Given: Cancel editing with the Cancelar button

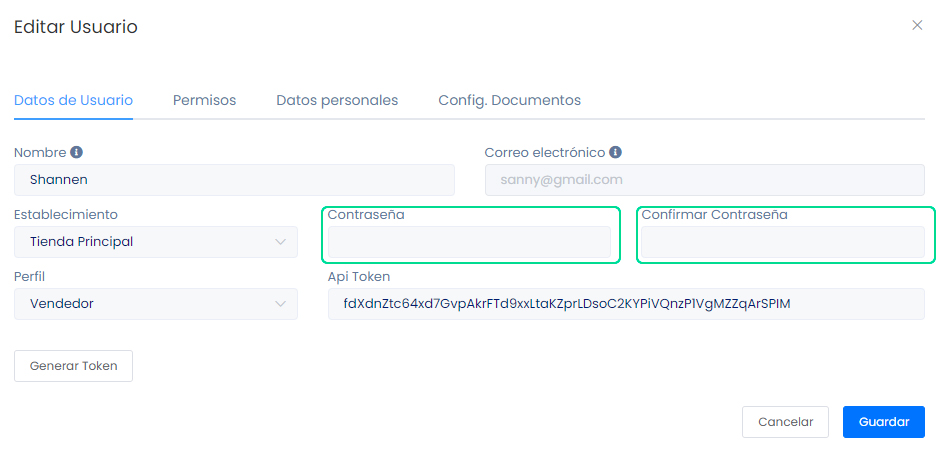Looking at the screenshot, I should click(785, 422).
